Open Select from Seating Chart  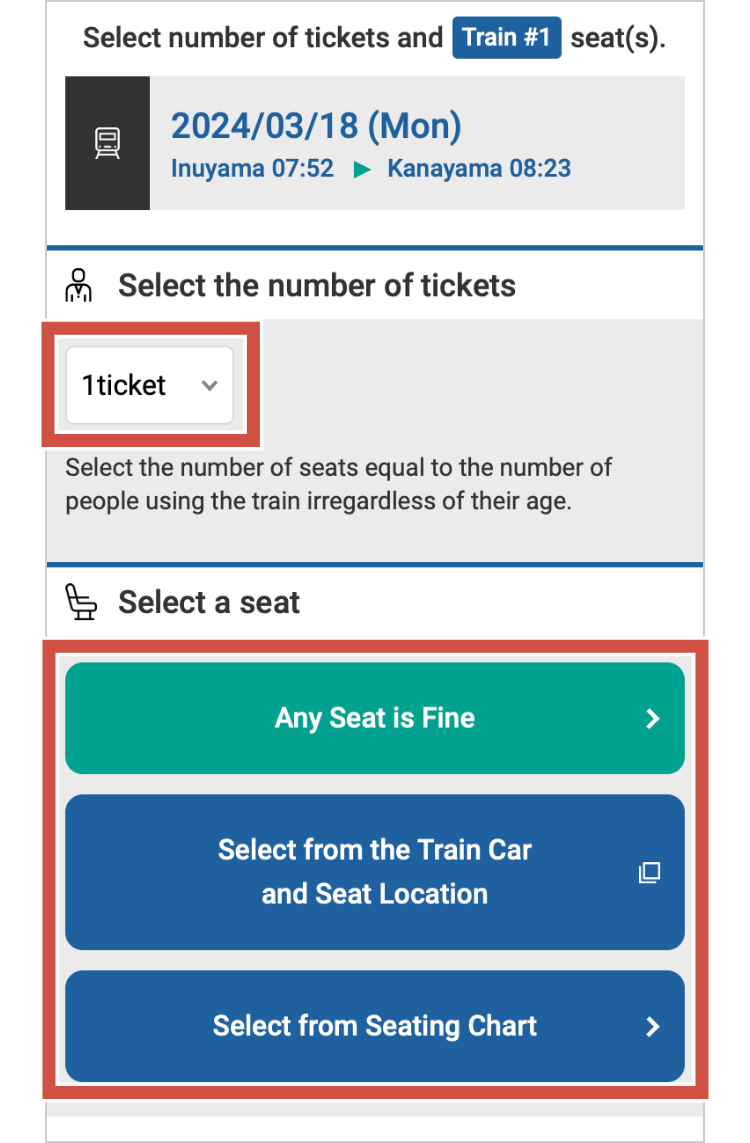(x=374, y=1026)
